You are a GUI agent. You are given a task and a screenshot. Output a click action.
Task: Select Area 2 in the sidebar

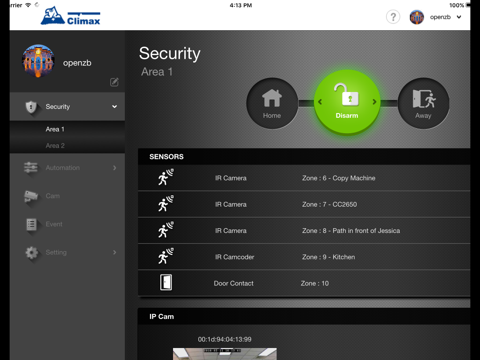[55, 146]
